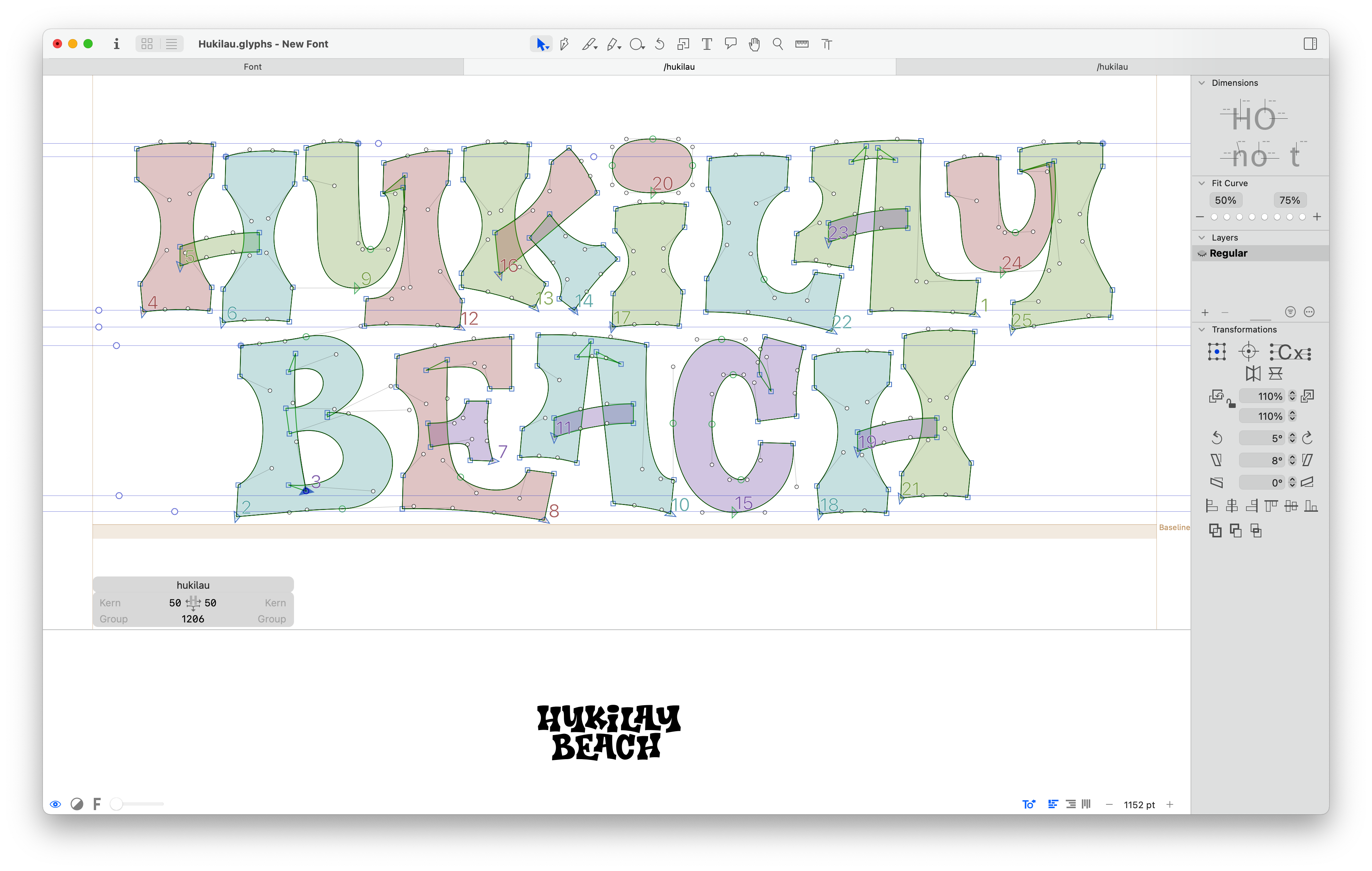Toggle the scale proportions lock
The image size is (1372, 871).
coord(1231,404)
